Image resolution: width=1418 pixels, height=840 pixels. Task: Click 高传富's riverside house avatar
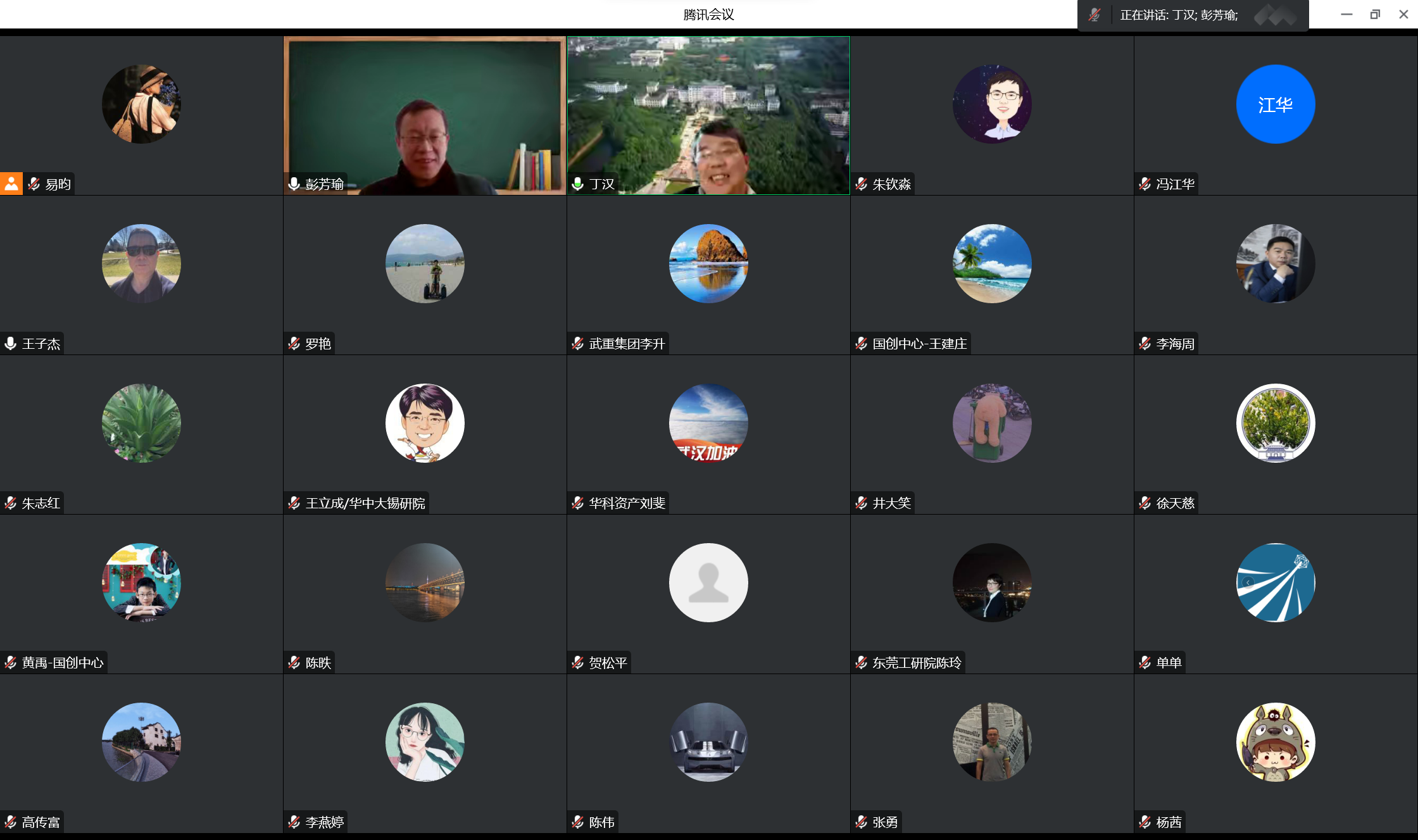(x=141, y=742)
